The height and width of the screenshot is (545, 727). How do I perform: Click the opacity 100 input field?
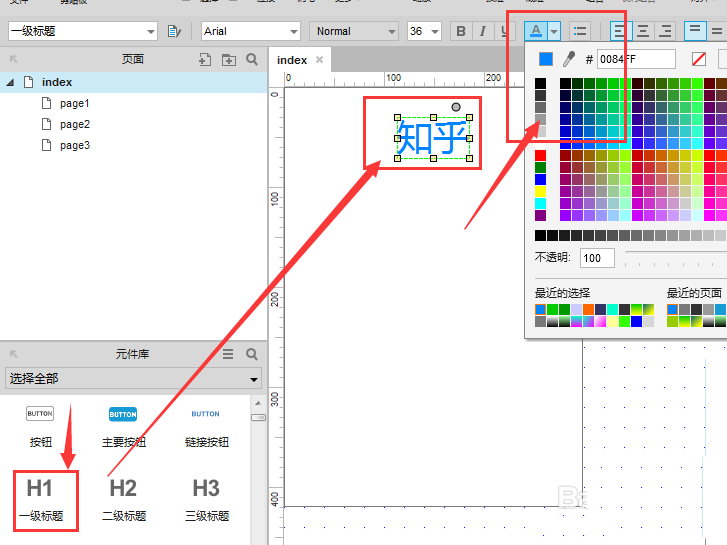(x=597, y=258)
